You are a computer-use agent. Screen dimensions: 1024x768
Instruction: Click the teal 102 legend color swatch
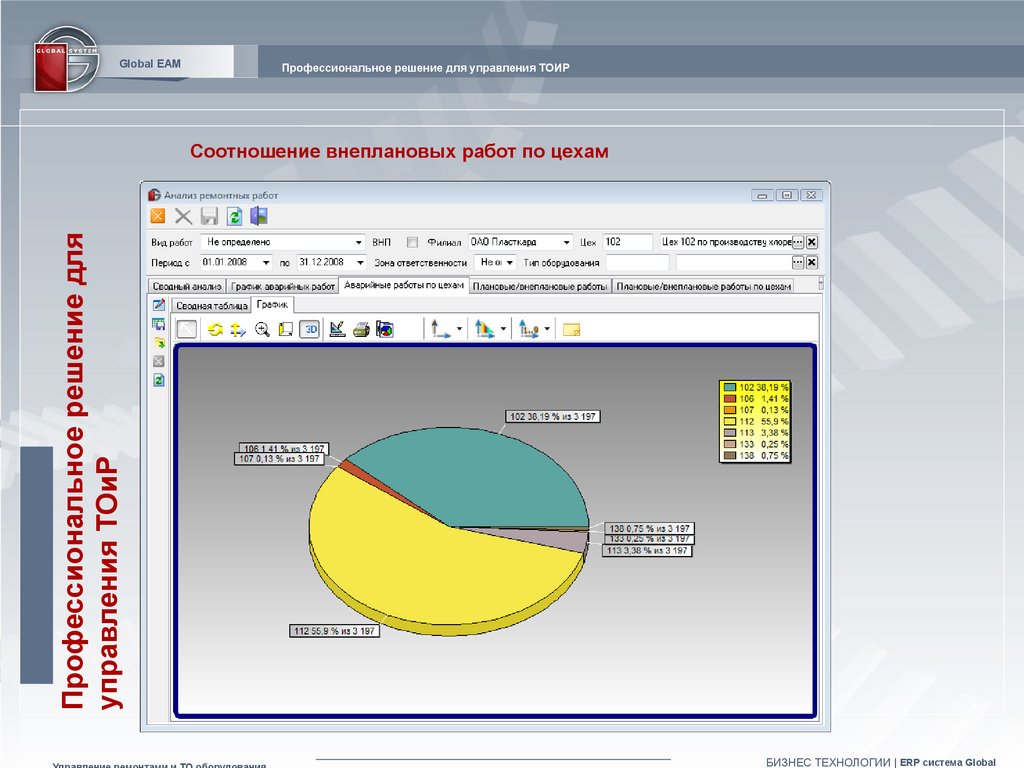729,387
